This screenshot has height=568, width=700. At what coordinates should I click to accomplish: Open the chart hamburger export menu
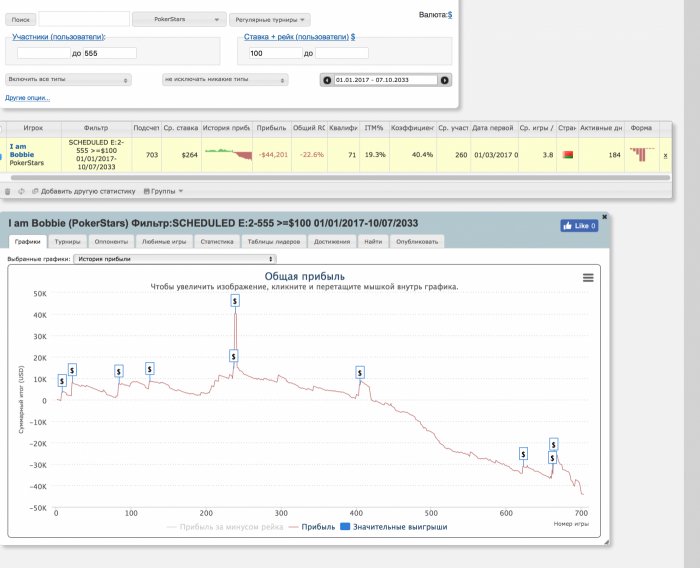tap(588, 278)
